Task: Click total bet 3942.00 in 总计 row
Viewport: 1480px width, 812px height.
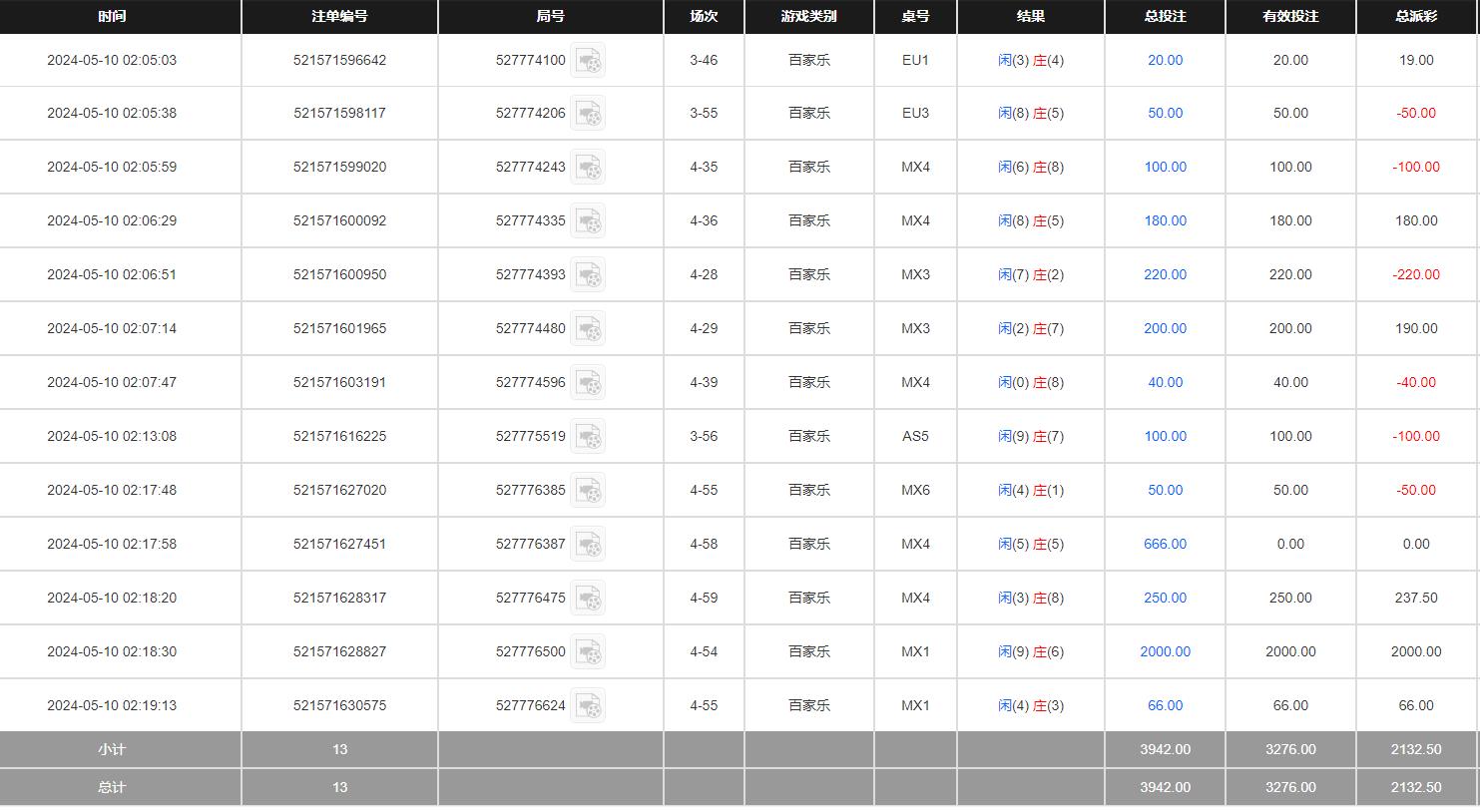Action: point(1165,787)
